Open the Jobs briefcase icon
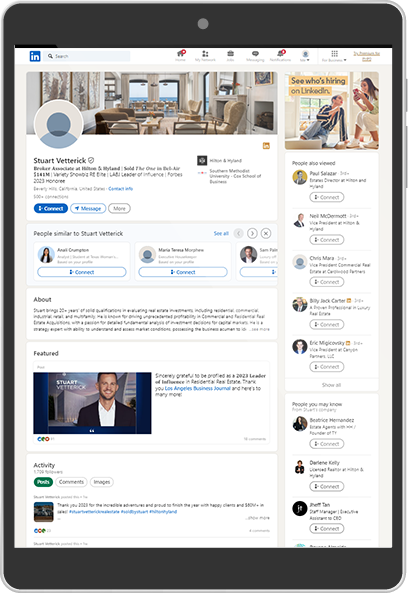Viewport: 408px width, 593px height. click(x=230, y=56)
